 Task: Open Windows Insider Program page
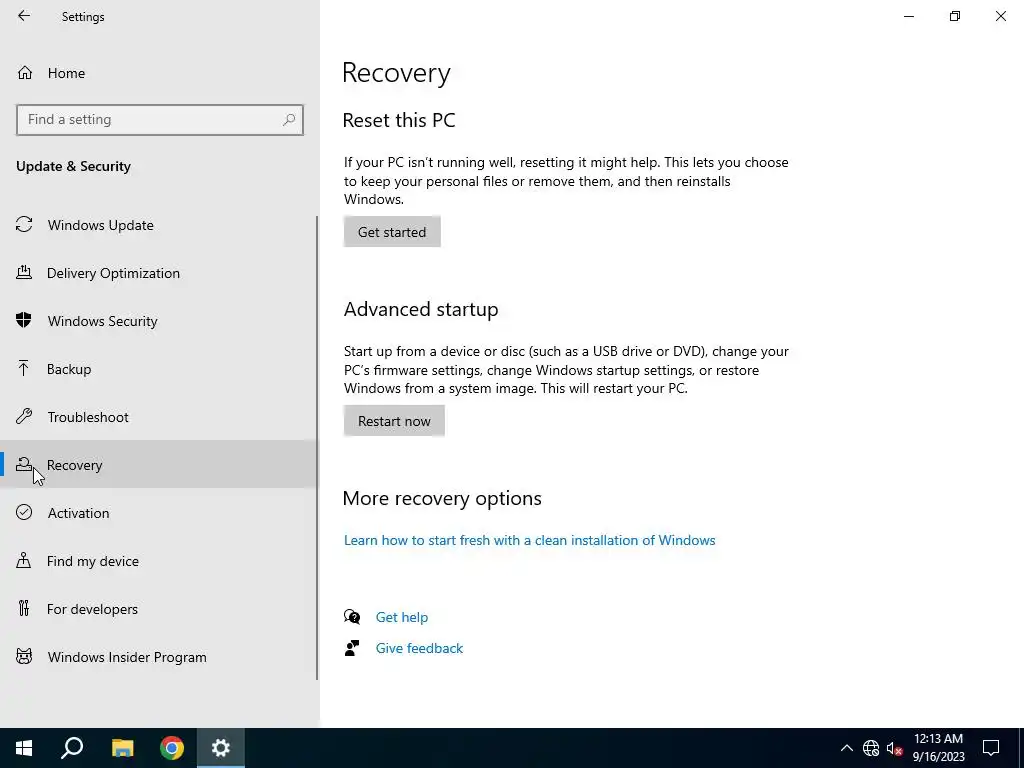(127, 657)
